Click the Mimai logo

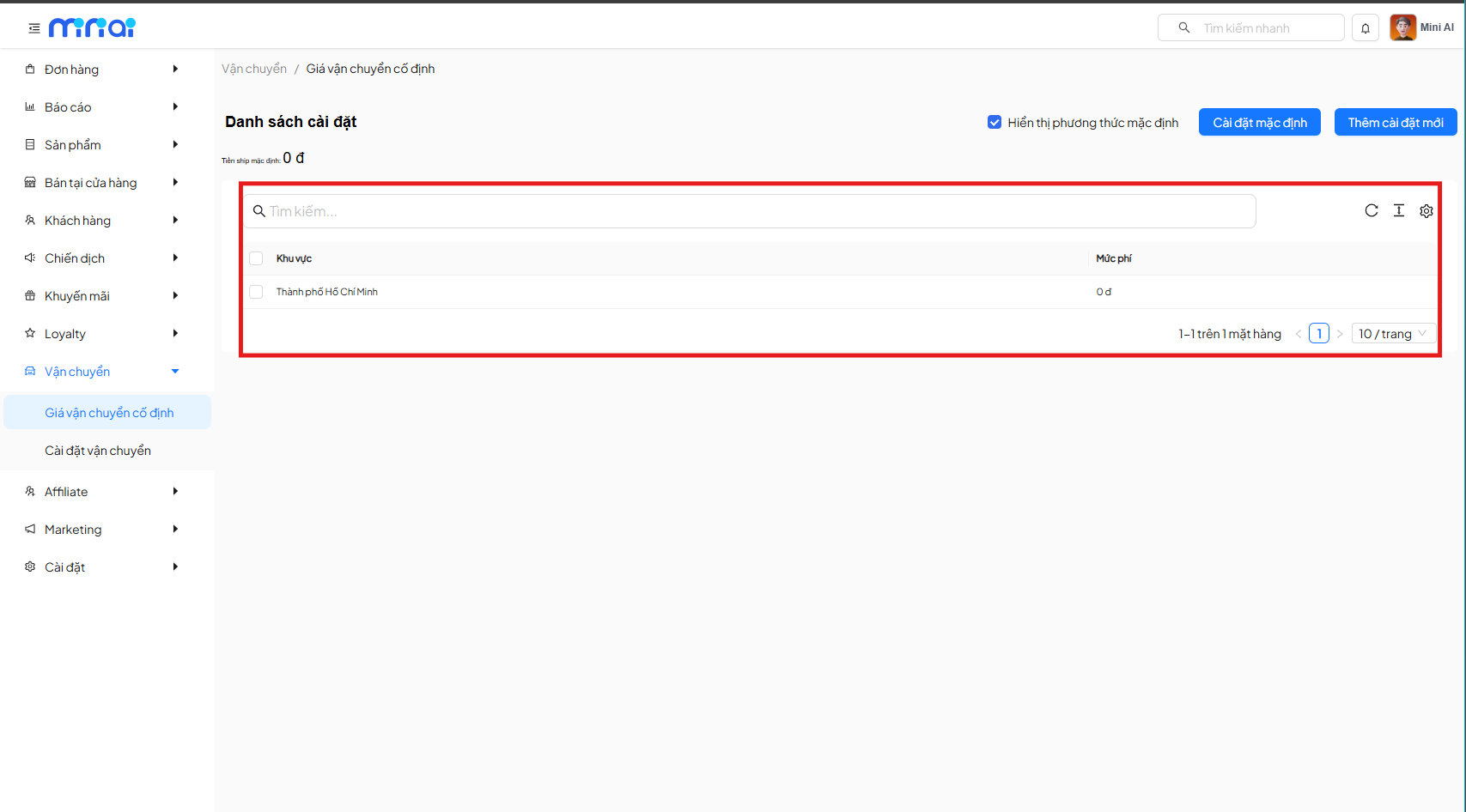(92, 28)
